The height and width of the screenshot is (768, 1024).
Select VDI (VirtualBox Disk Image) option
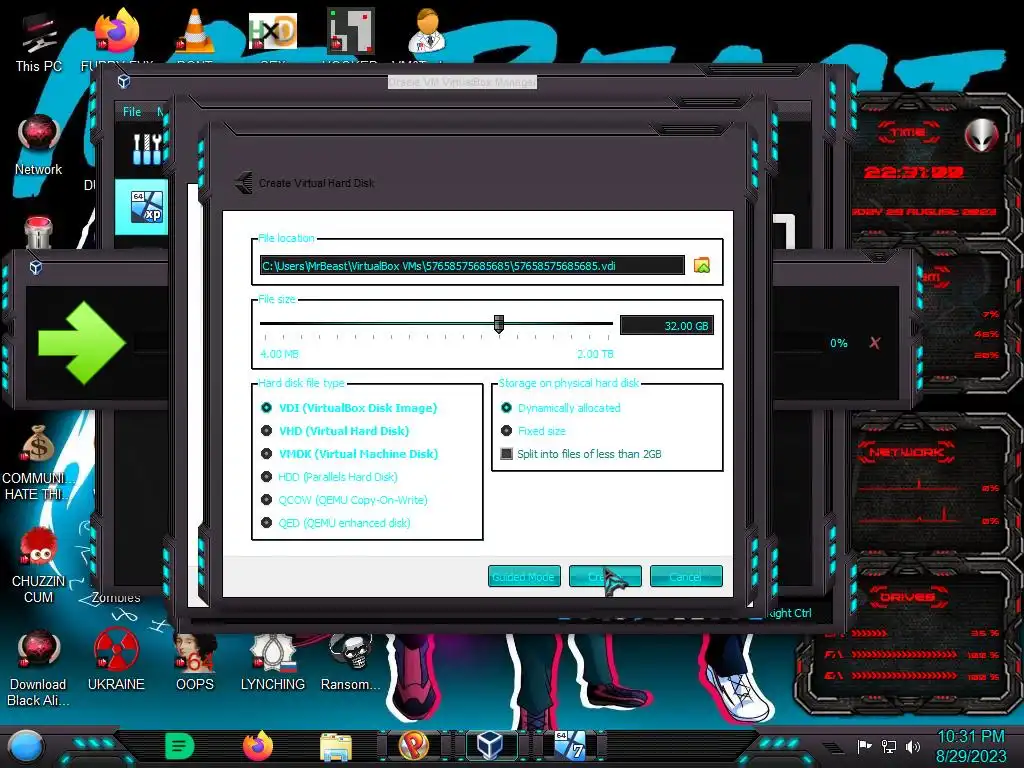(349, 408)
